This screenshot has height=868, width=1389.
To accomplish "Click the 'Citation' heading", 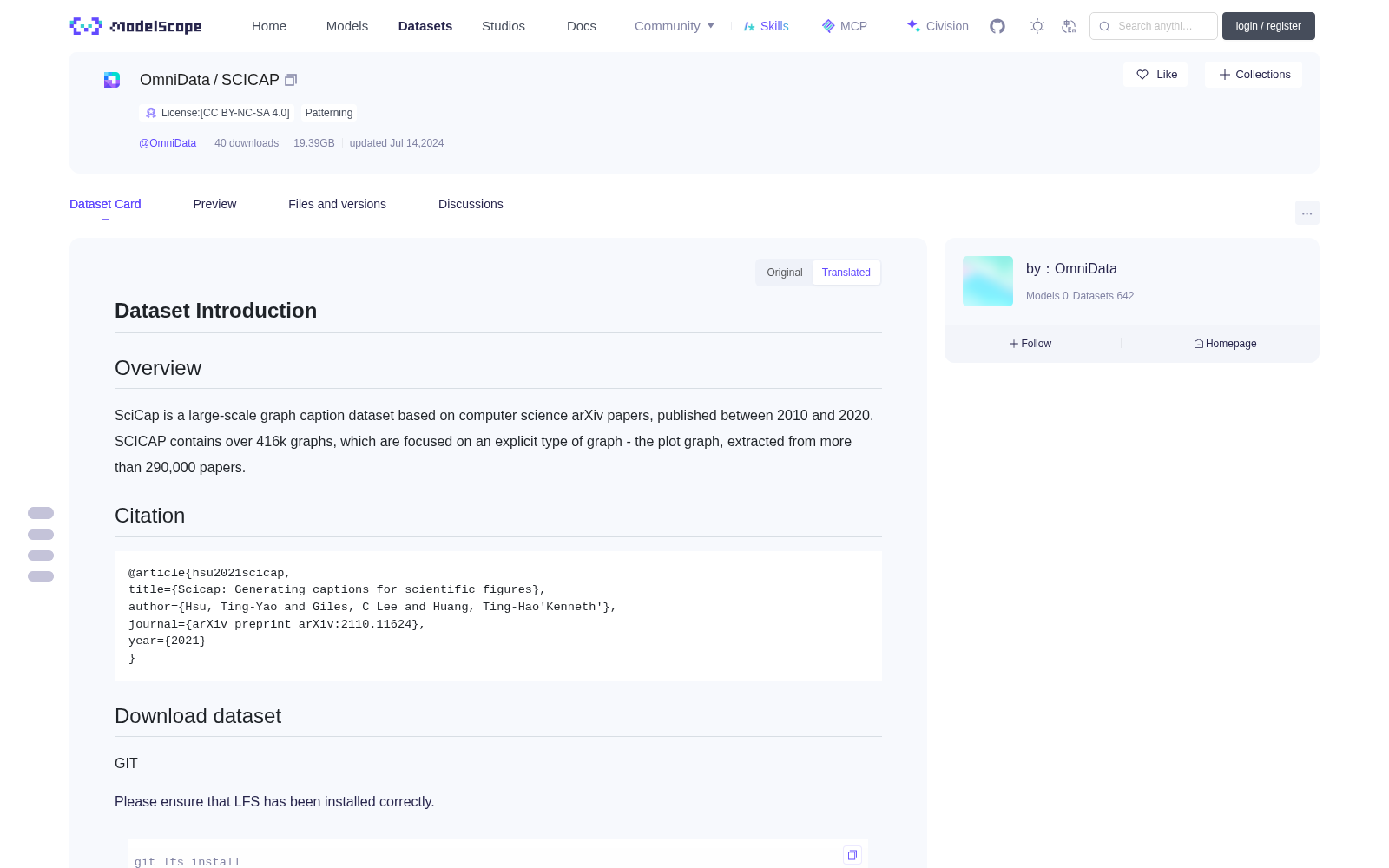I will [150, 516].
